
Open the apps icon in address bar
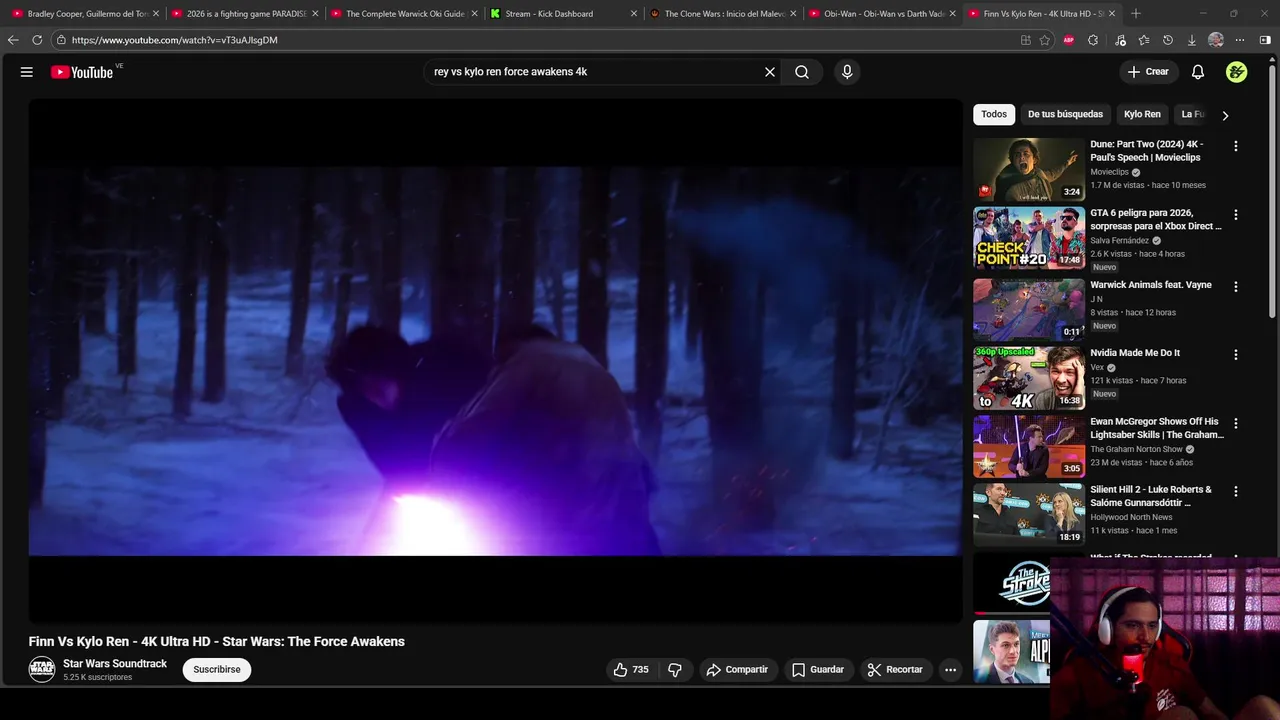[x=1026, y=40]
